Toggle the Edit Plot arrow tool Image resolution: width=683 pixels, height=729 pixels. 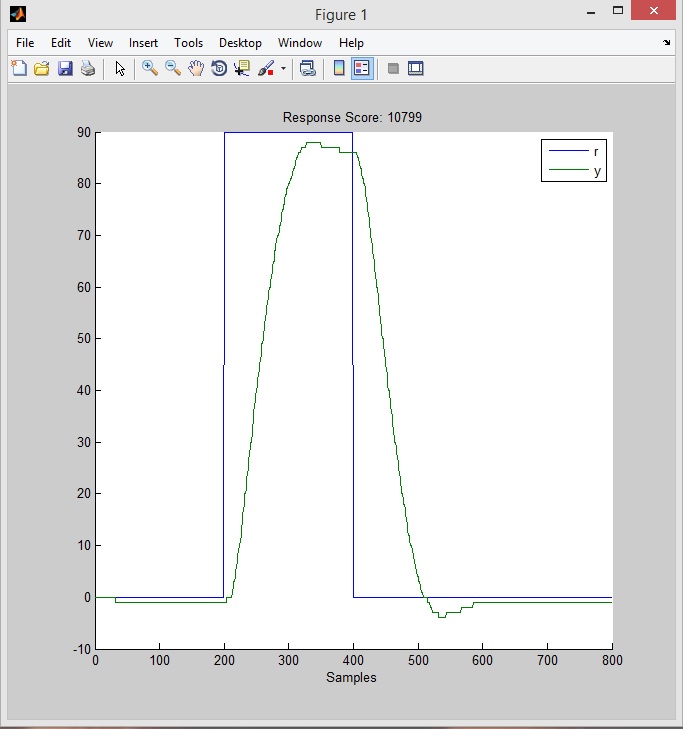120,69
